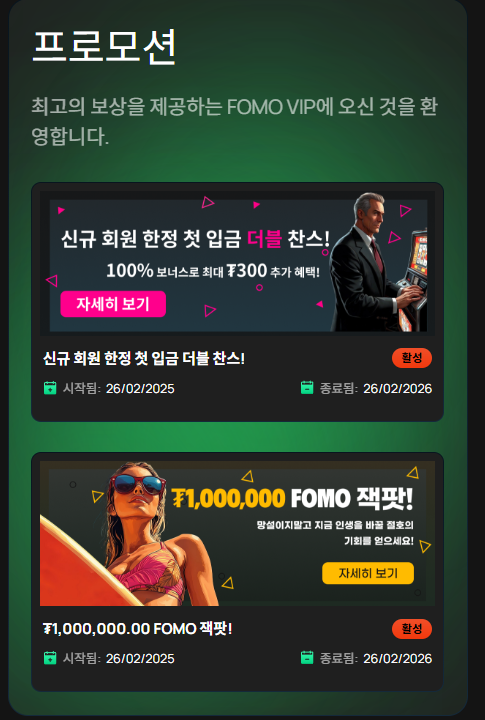Image resolution: width=485 pixels, height=720 pixels.
Task: Click the pink 자세히 보기 button
Action: pos(113,304)
